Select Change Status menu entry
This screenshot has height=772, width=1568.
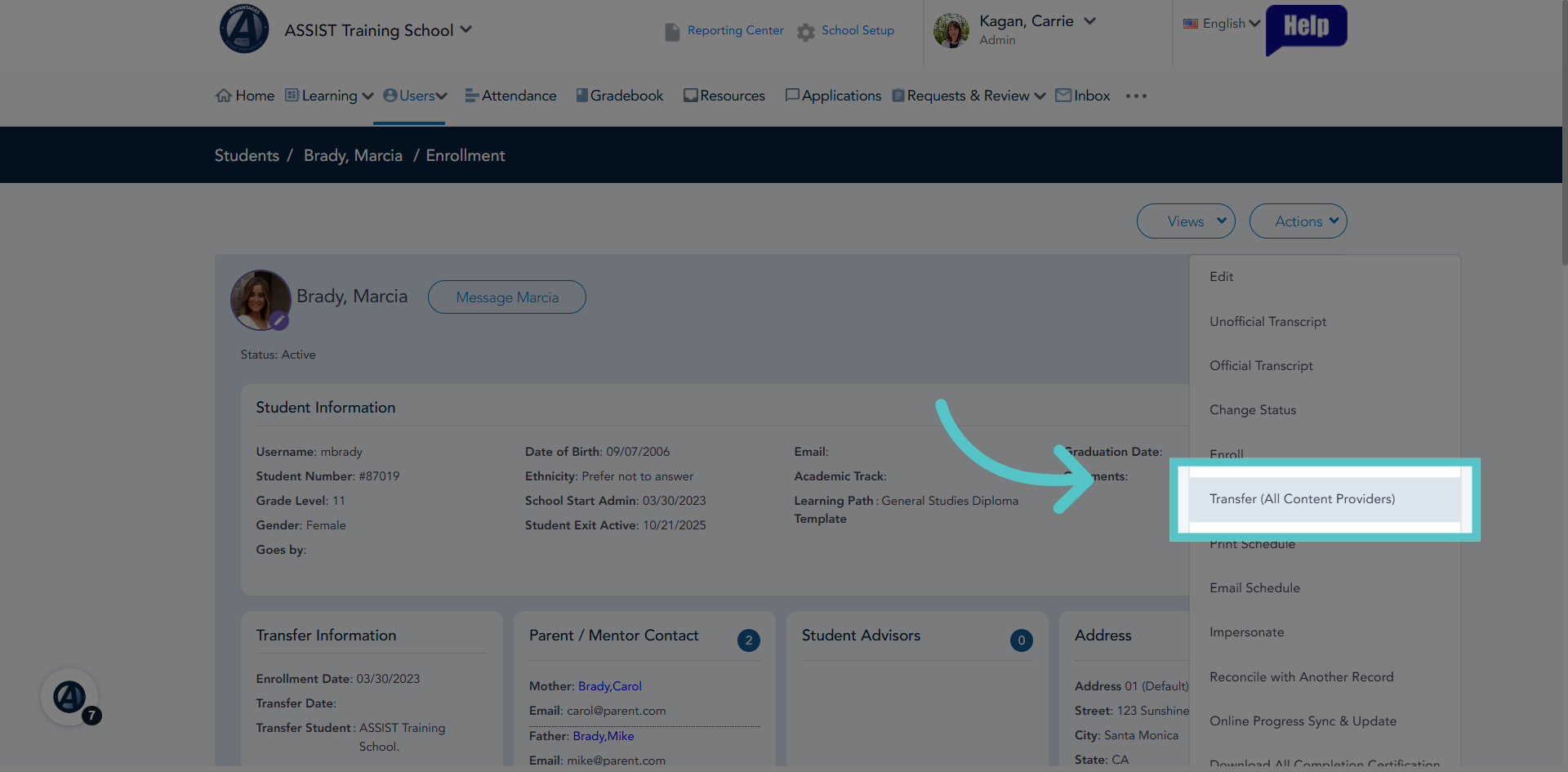[x=1324, y=410]
